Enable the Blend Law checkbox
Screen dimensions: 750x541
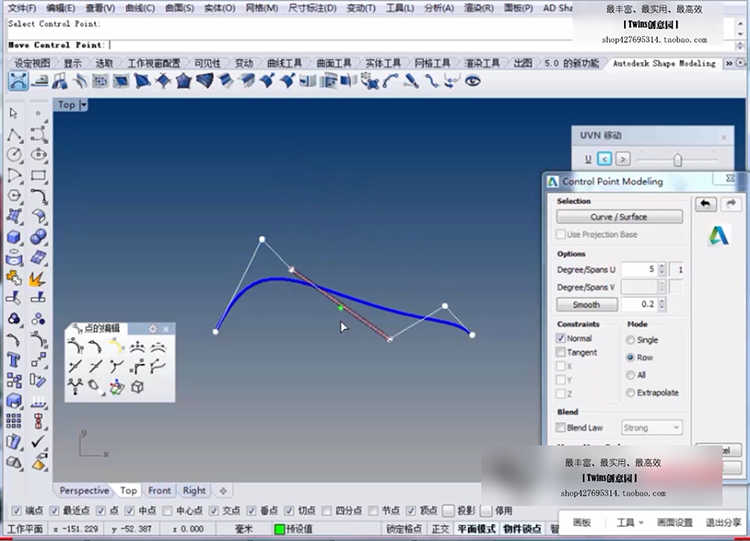(561, 427)
